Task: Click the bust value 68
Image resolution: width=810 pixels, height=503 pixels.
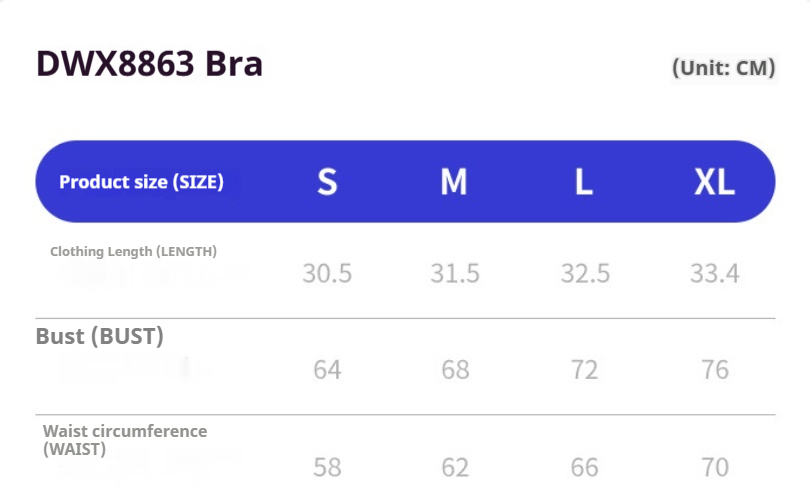Action: click(x=455, y=370)
